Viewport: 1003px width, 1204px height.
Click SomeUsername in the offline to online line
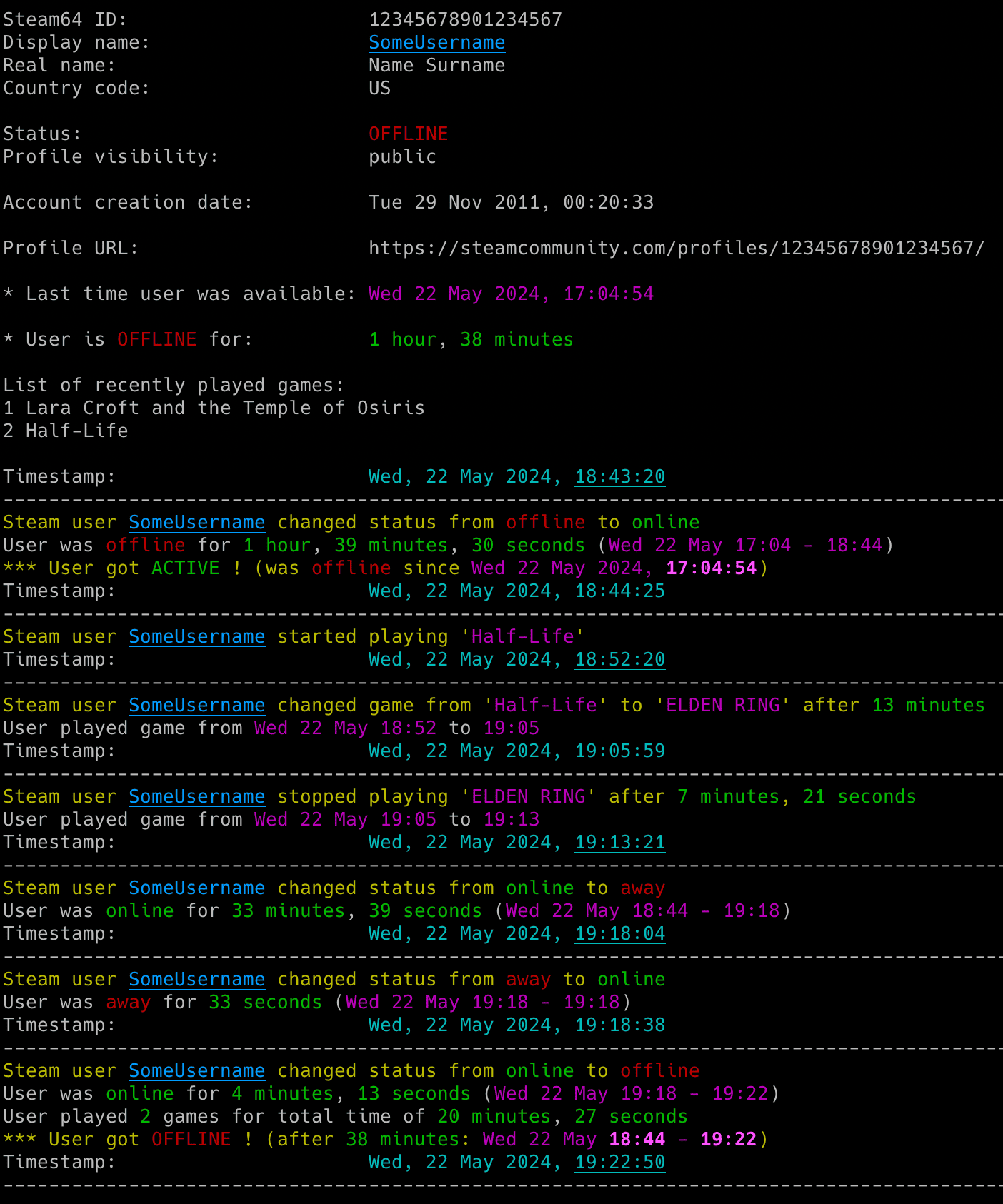197,523
